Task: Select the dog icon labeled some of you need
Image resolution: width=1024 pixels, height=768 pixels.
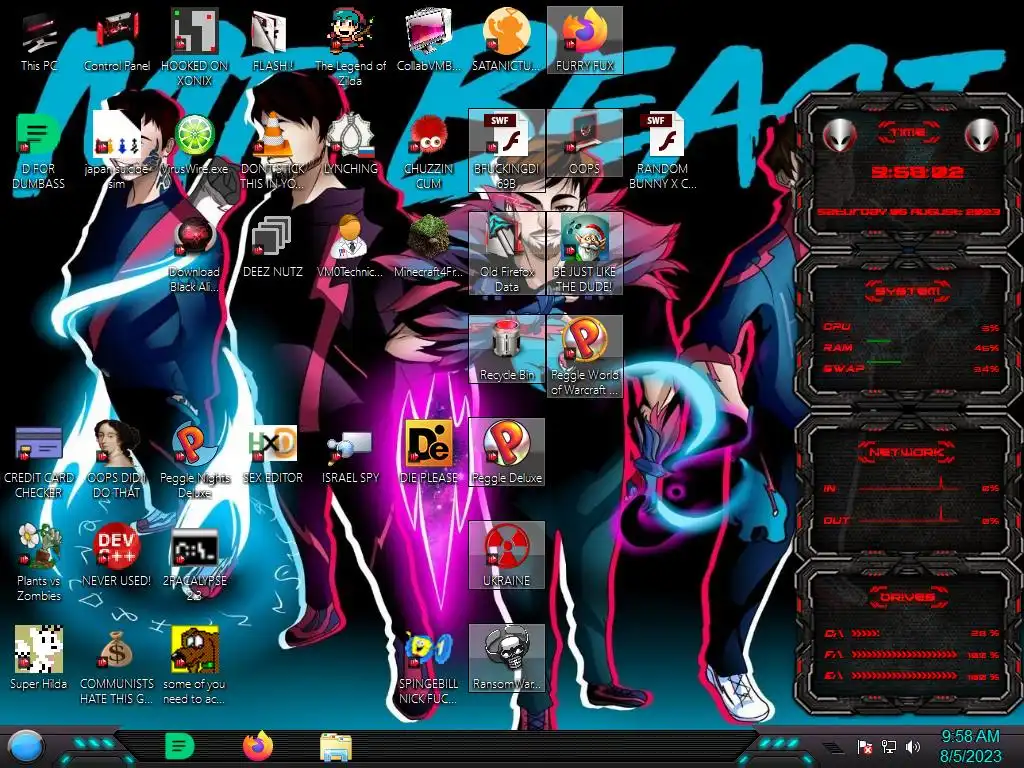Action: coord(195,666)
